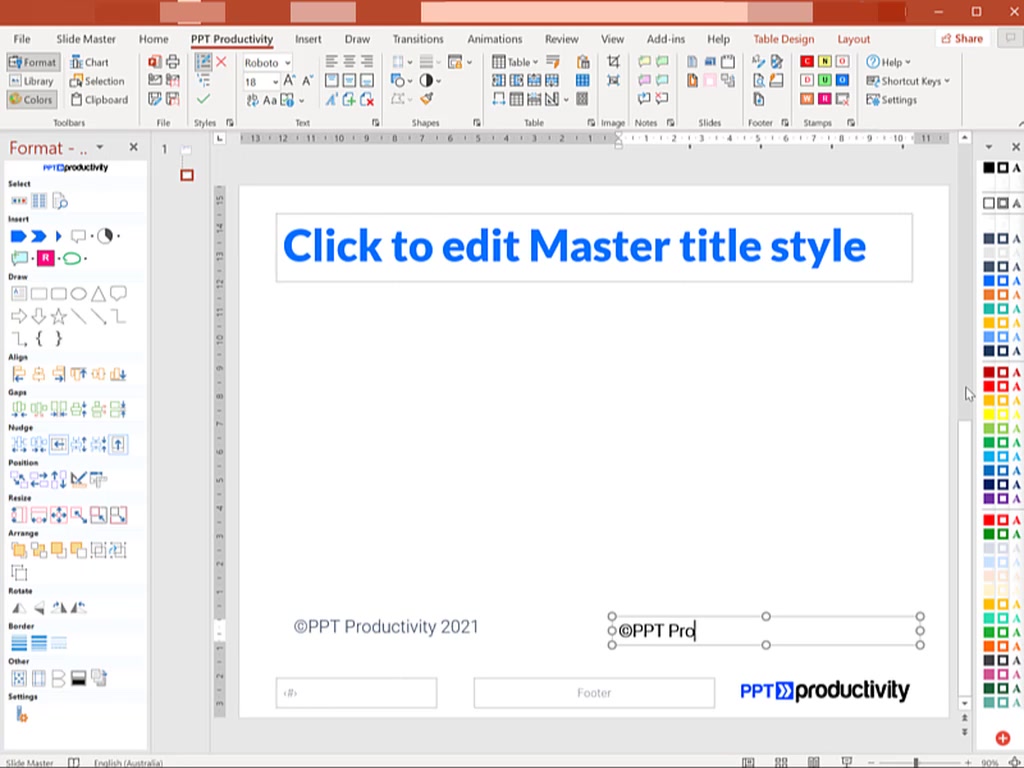Viewport: 1024px width, 768px height.
Task: Click the format painter brush in Shapes
Action: 426,99
